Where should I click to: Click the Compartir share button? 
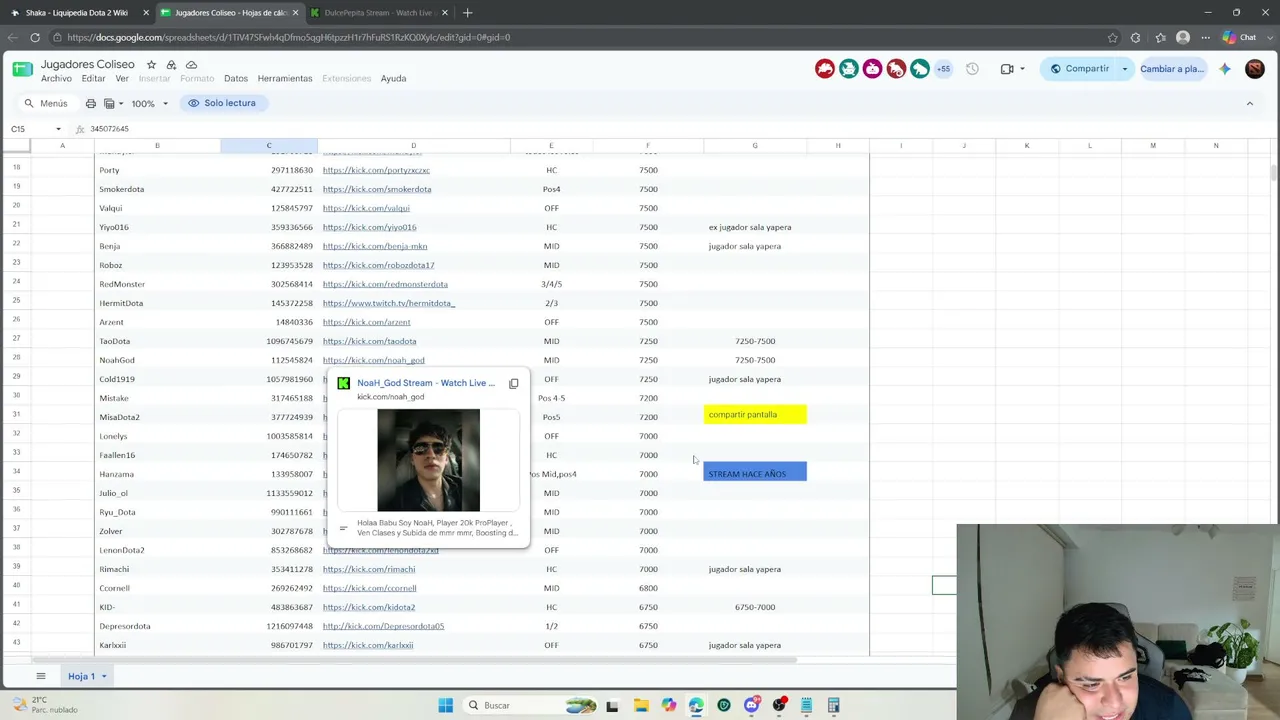point(1079,69)
